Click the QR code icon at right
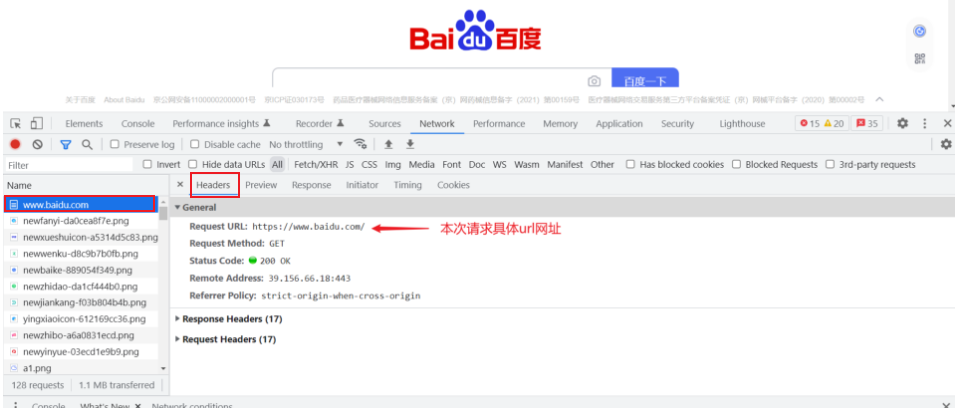 coord(920,58)
